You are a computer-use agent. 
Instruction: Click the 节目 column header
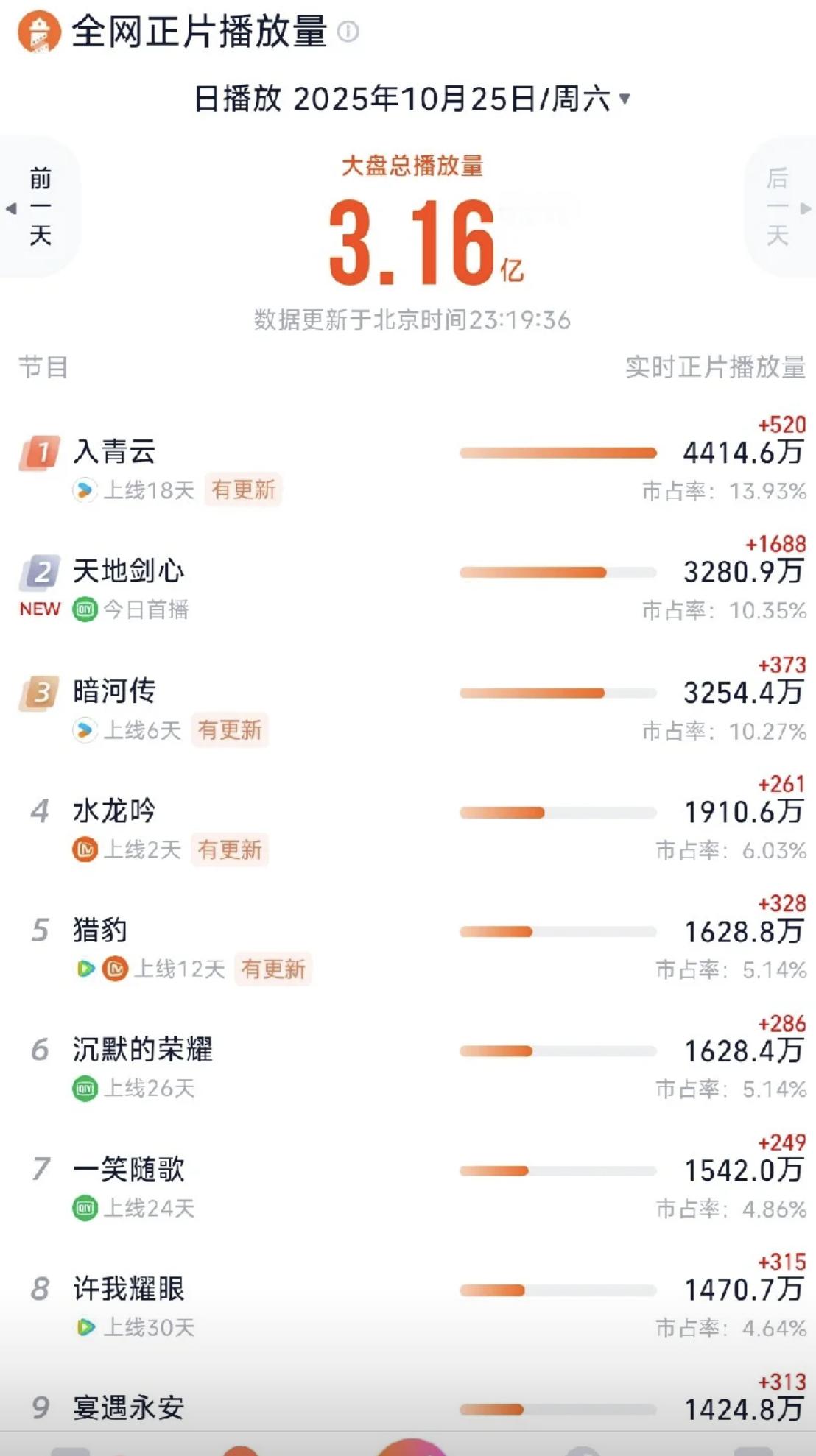43,367
